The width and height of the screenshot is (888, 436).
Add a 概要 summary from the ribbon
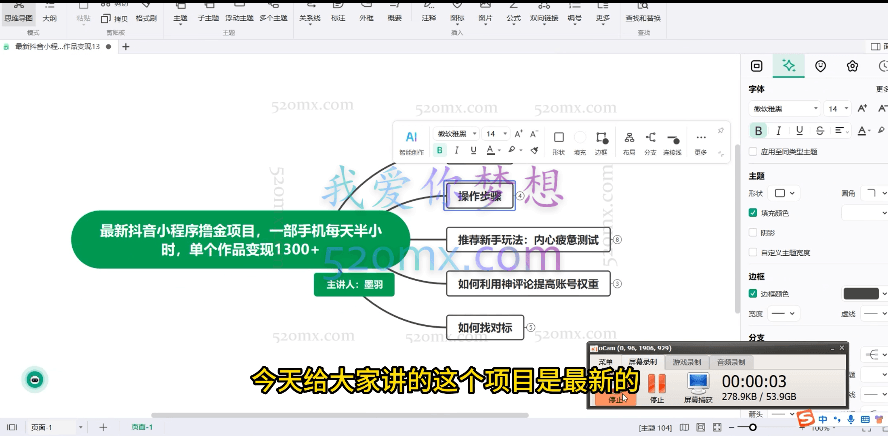pos(395,12)
